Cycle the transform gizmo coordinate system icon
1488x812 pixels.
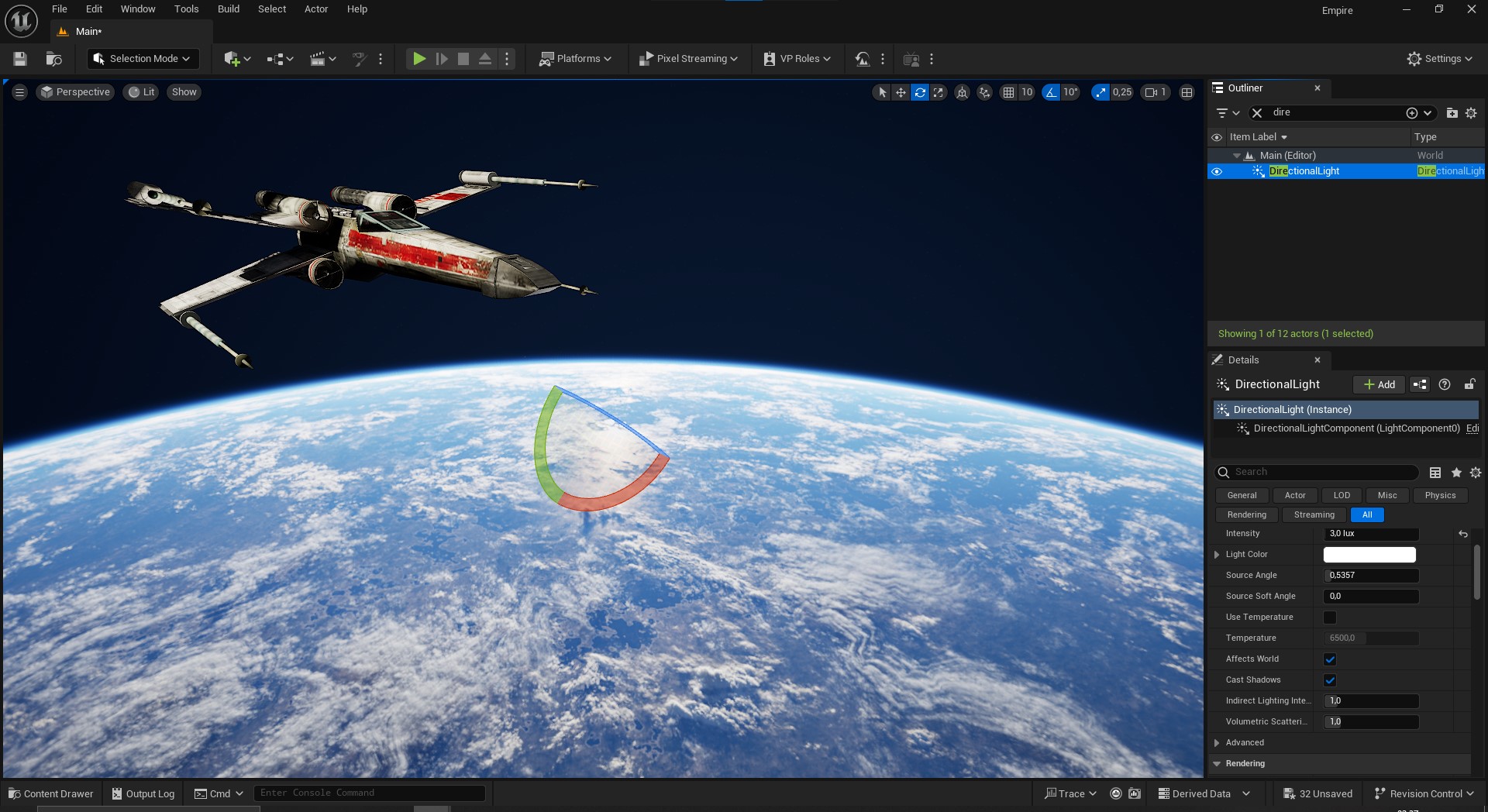click(x=962, y=92)
